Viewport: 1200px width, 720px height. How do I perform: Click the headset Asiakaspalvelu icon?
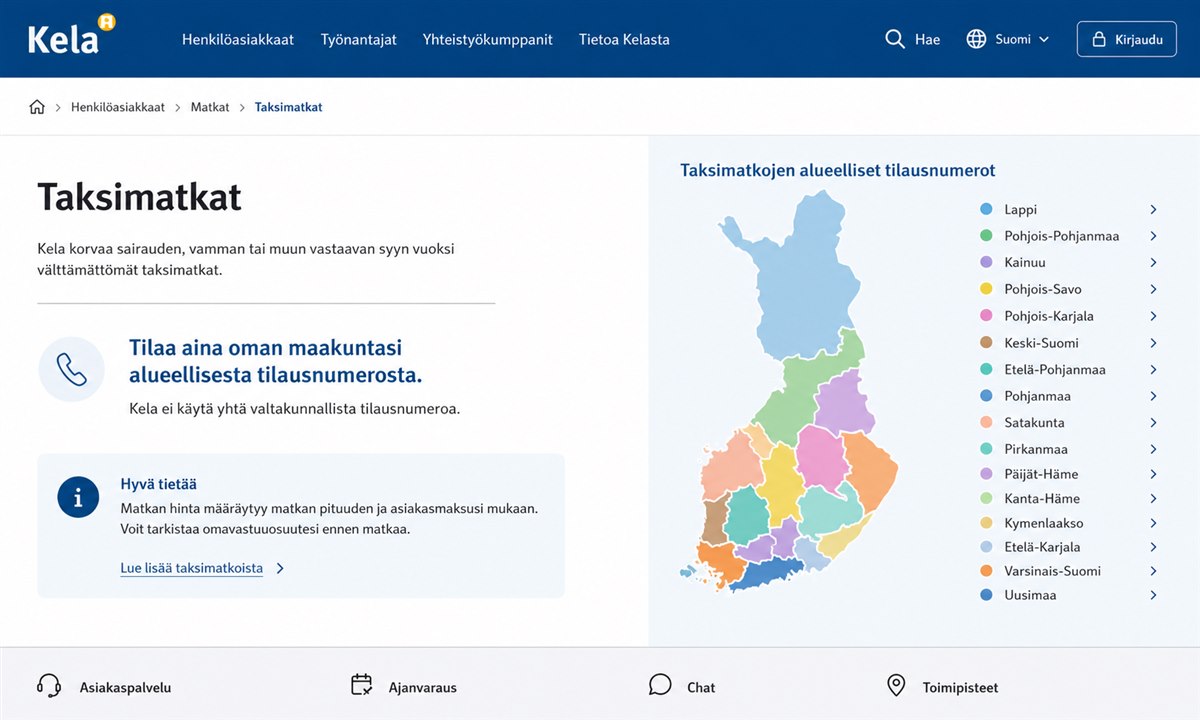coord(48,685)
